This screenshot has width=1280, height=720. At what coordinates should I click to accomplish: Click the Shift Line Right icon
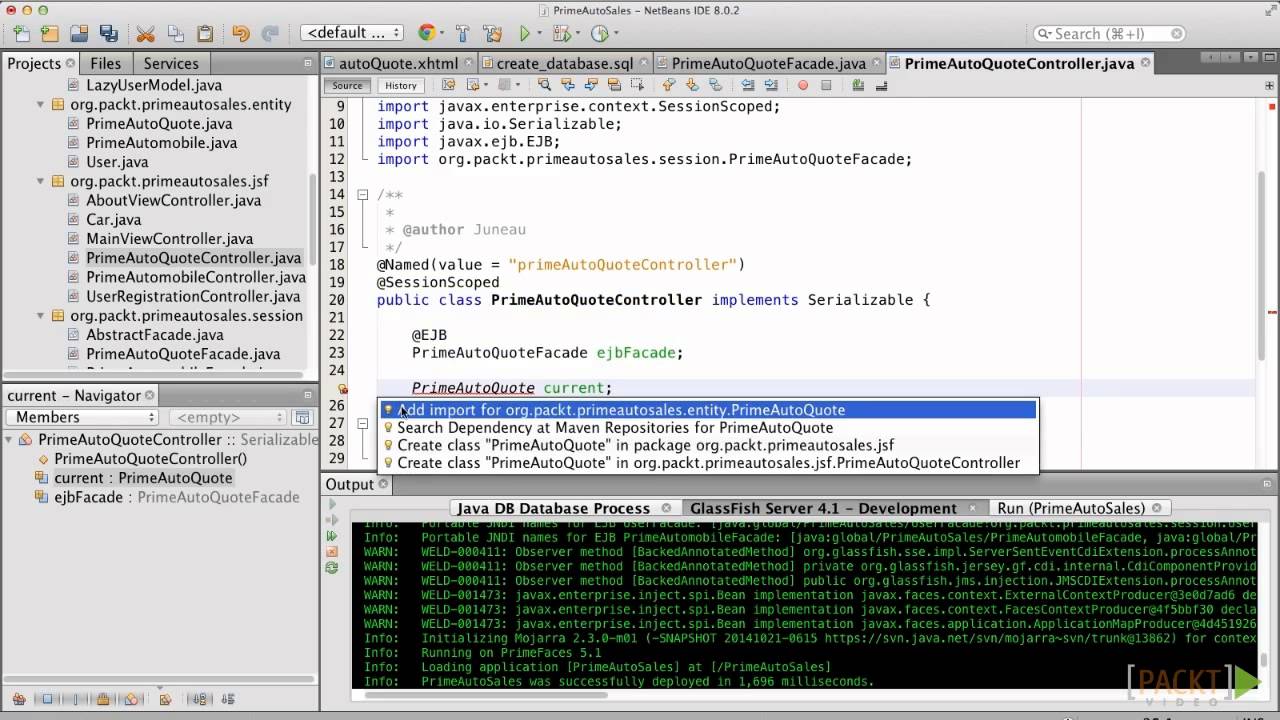point(771,86)
